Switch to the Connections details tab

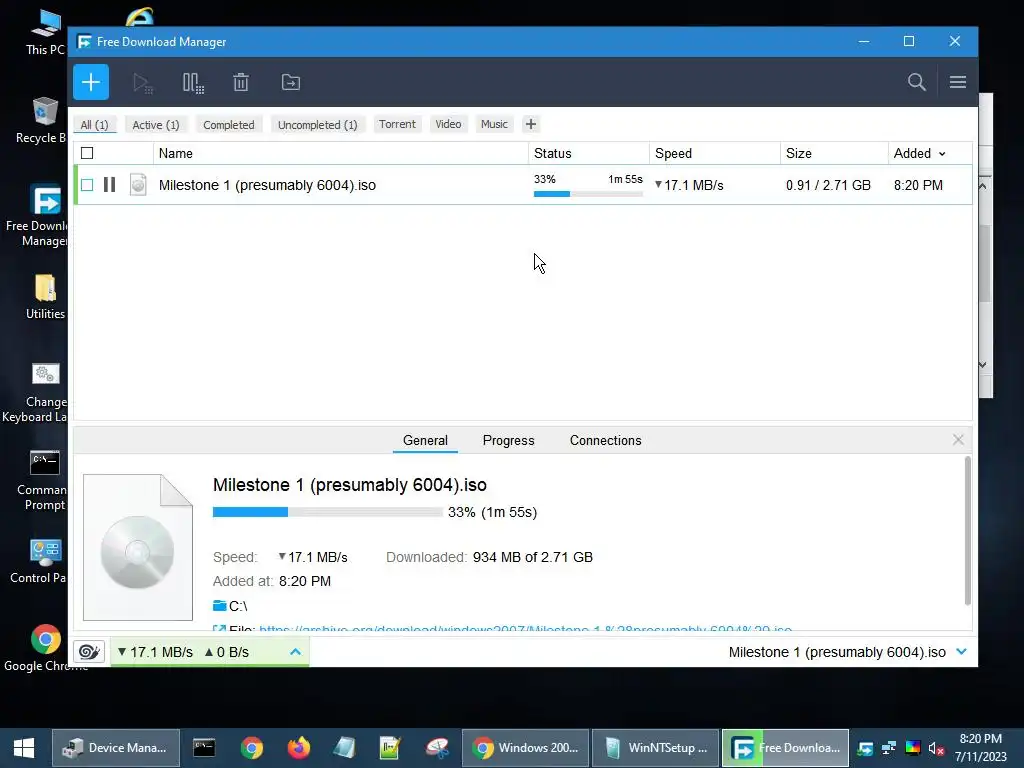[x=606, y=440]
